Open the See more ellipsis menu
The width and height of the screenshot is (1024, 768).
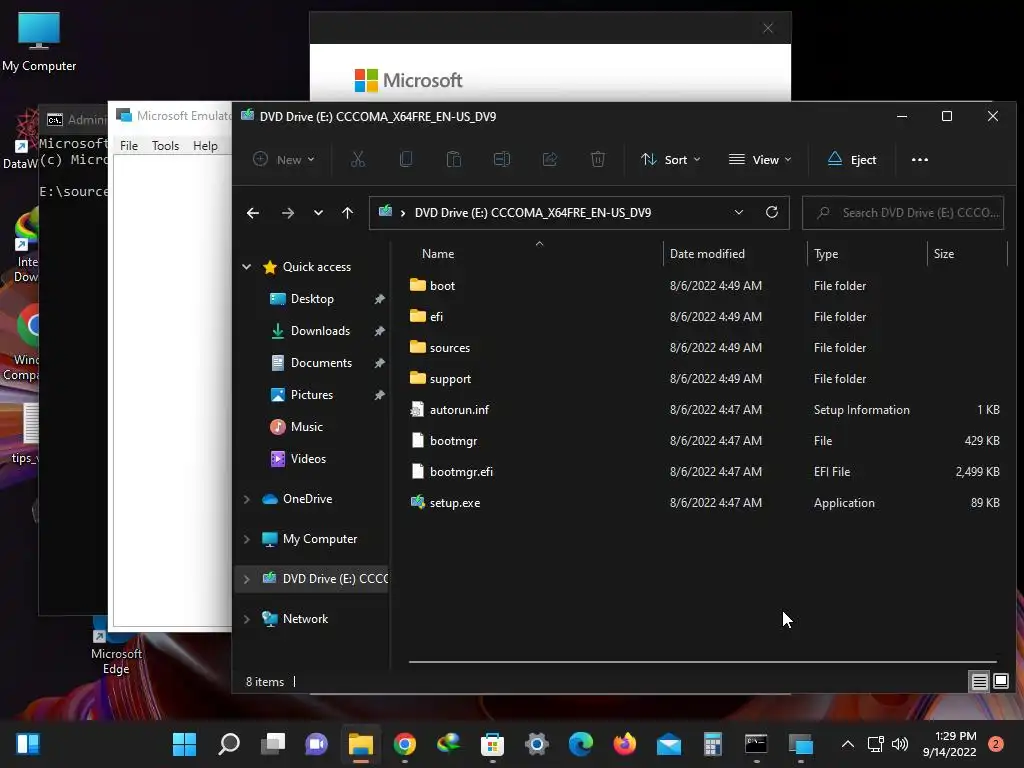pyautogui.click(x=920, y=159)
